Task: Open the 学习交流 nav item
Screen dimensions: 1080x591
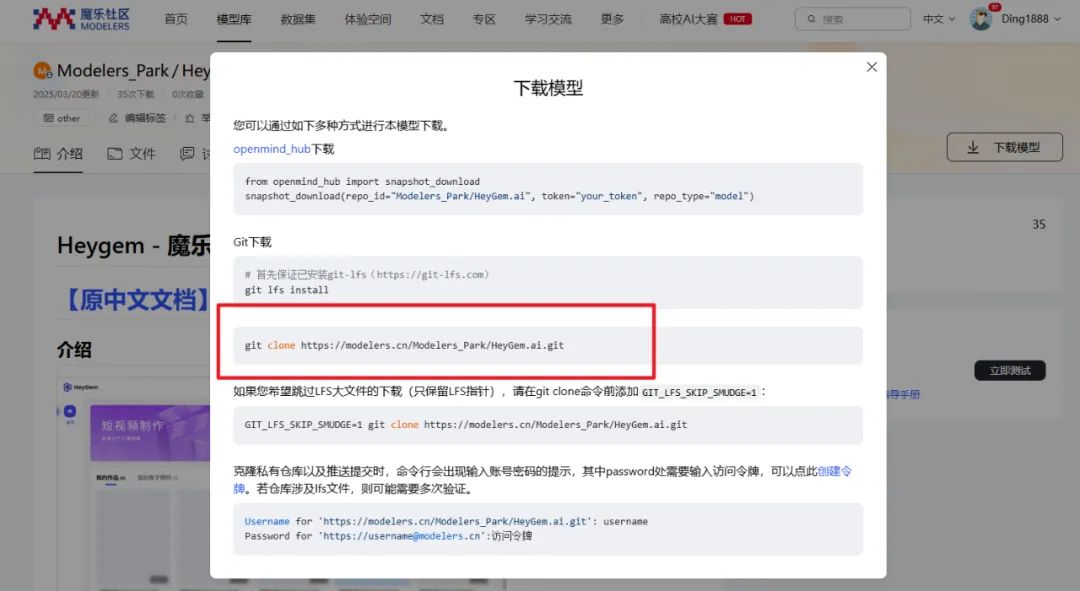Action: click(548, 19)
